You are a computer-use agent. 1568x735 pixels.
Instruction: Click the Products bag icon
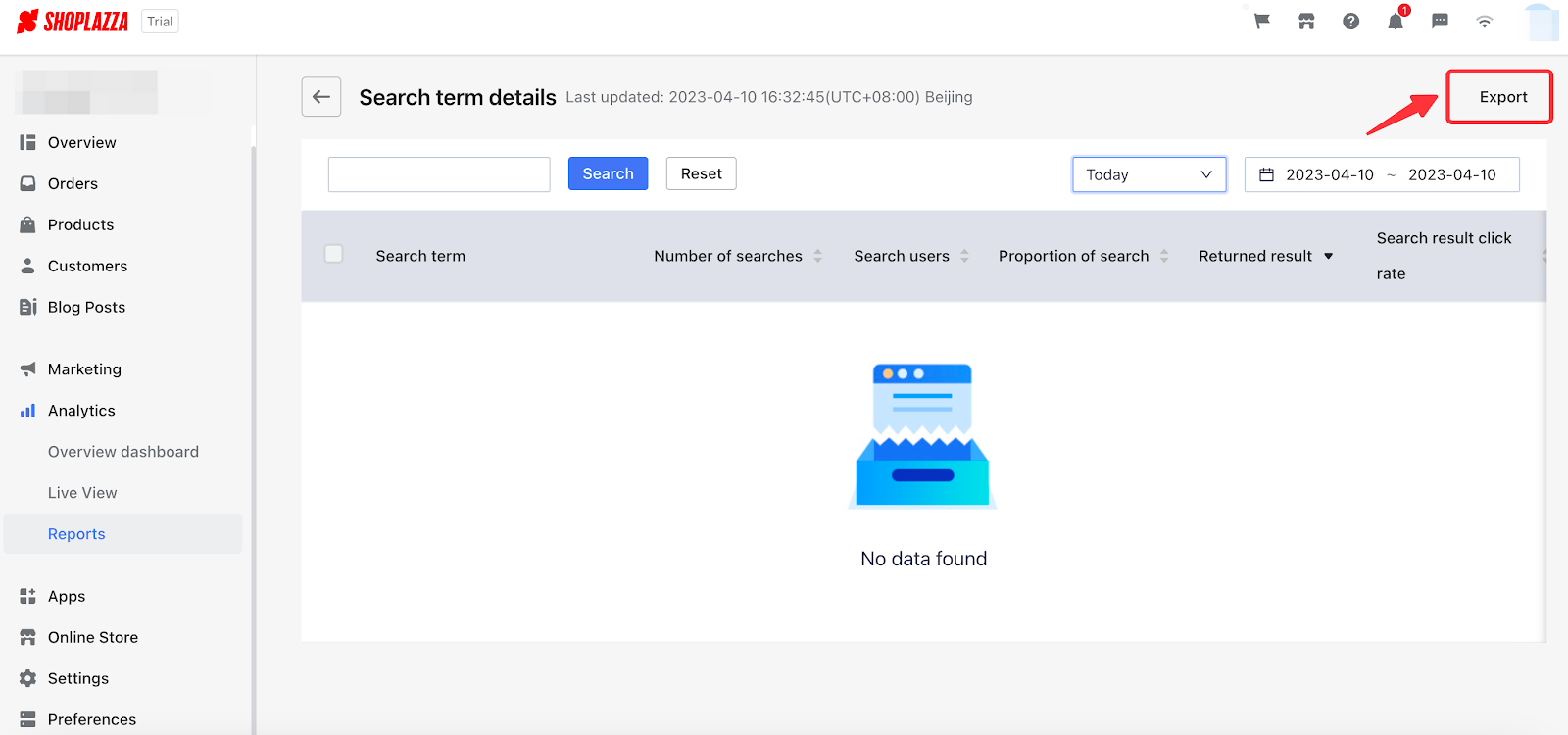[27, 224]
